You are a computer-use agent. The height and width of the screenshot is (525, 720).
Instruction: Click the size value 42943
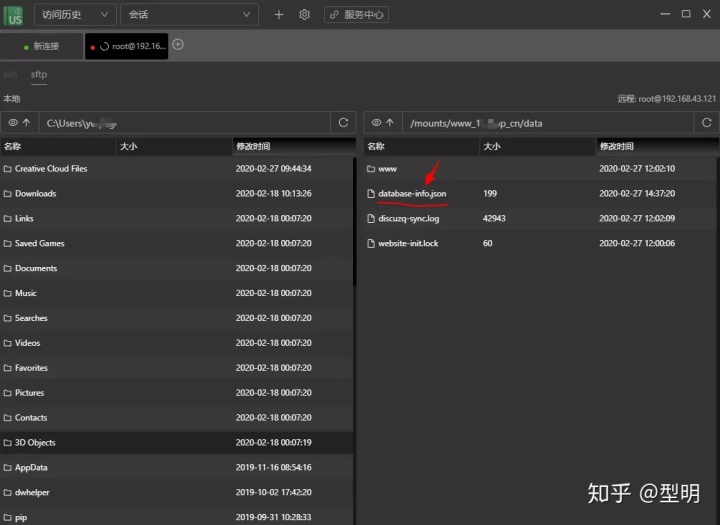pos(494,218)
